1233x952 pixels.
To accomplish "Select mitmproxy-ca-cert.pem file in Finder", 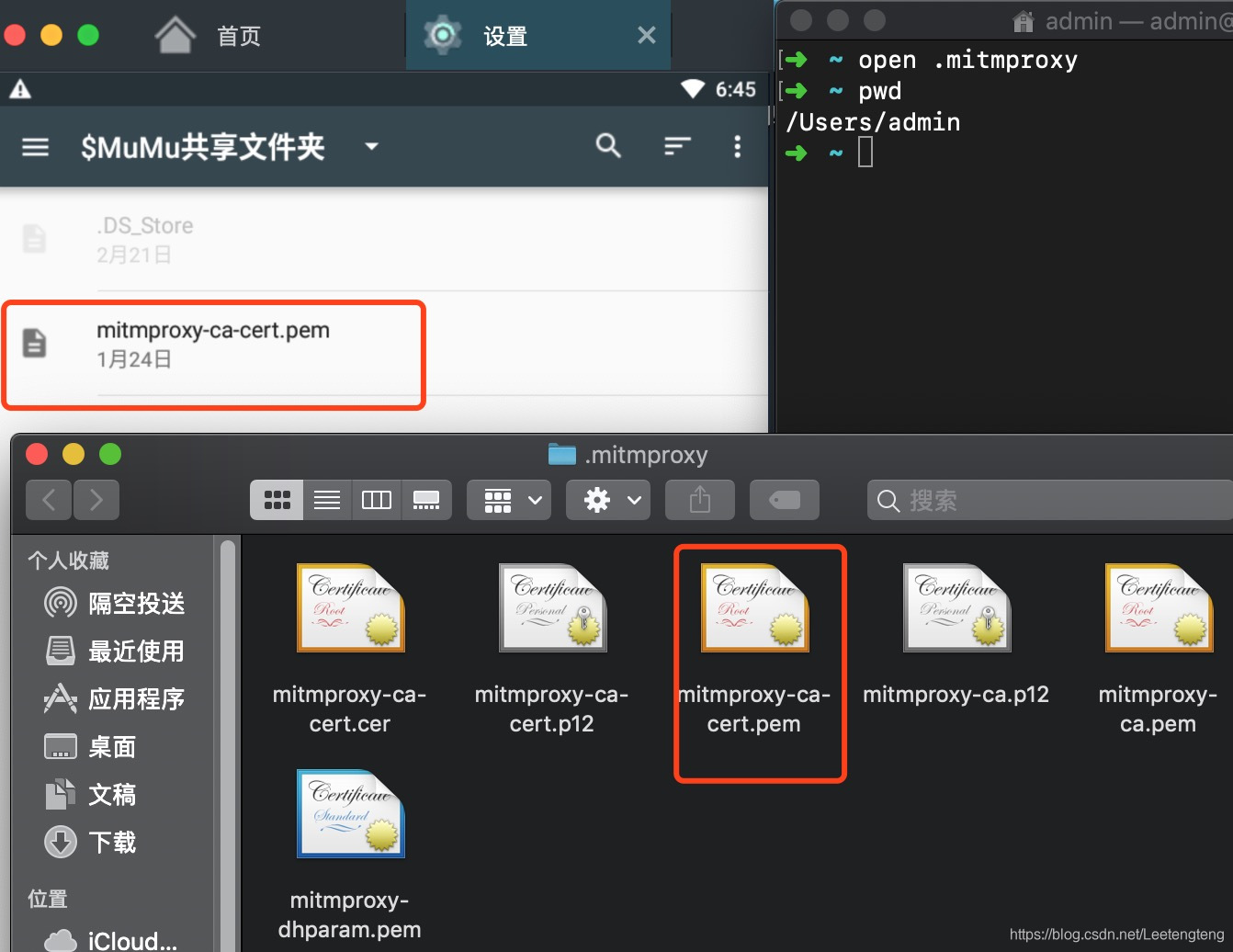I will tap(754, 649).
